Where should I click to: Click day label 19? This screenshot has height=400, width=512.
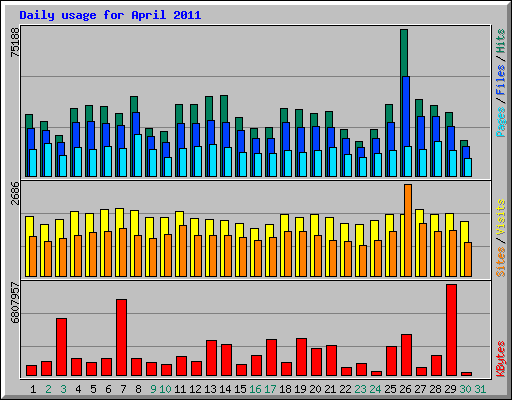coord(300,389)
